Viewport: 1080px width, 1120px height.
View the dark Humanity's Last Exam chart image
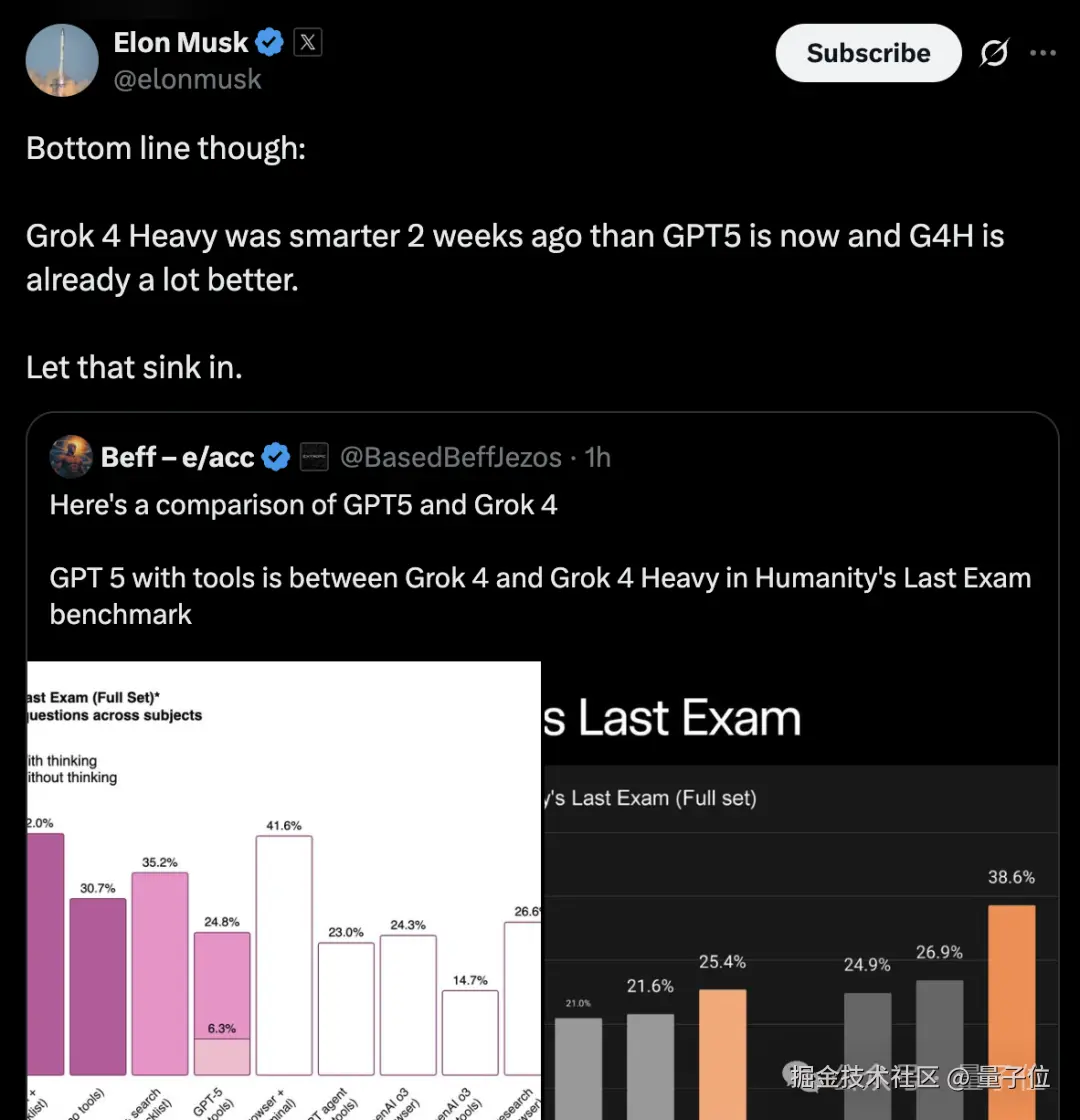(799, 890)
